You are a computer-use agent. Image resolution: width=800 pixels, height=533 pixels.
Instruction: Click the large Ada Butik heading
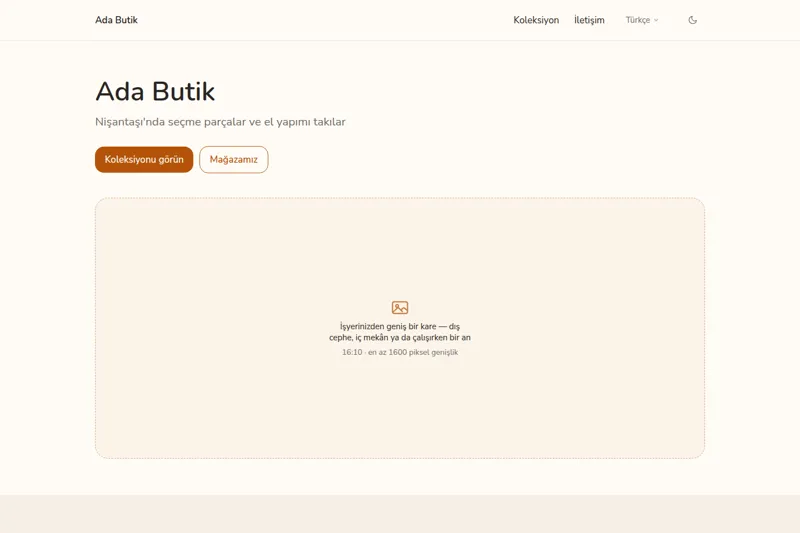155,91
